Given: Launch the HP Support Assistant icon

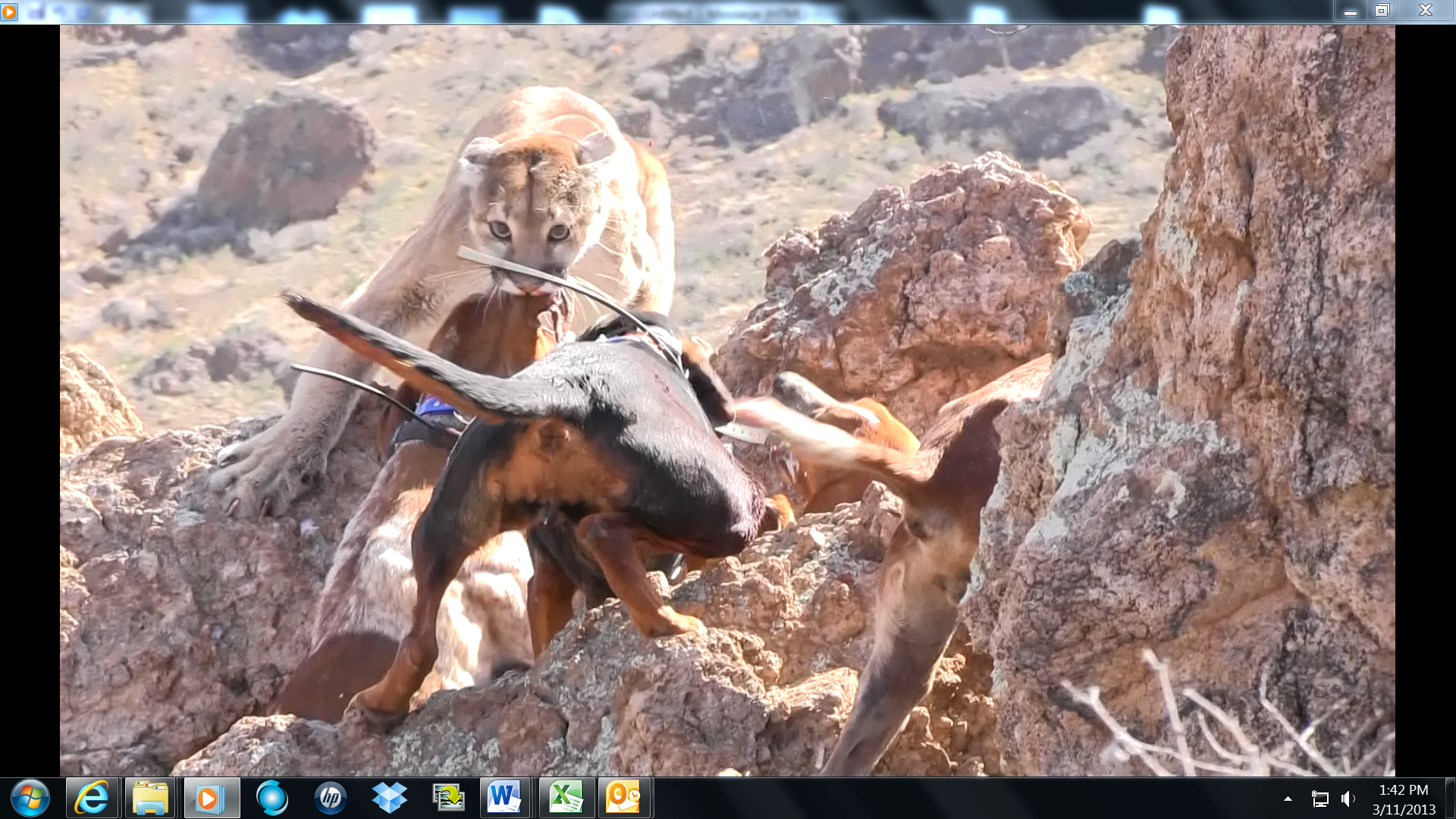Looking at the screenshot, I should pos(331,798).
